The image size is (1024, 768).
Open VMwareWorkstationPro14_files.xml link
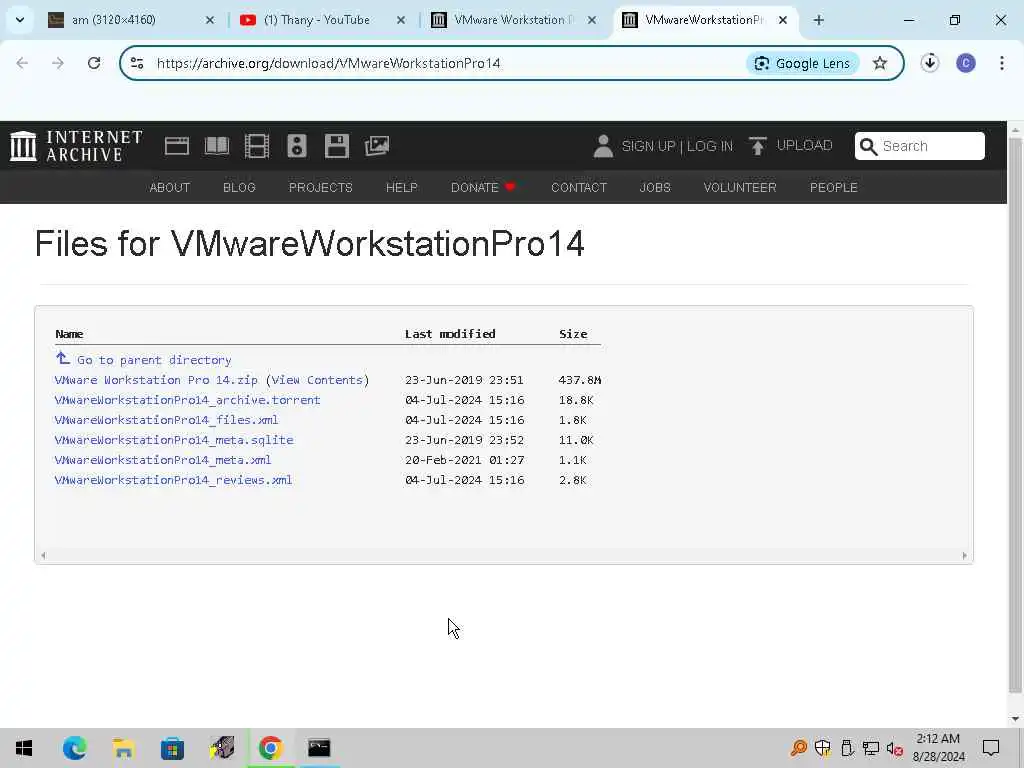click(x=167, y=420)
